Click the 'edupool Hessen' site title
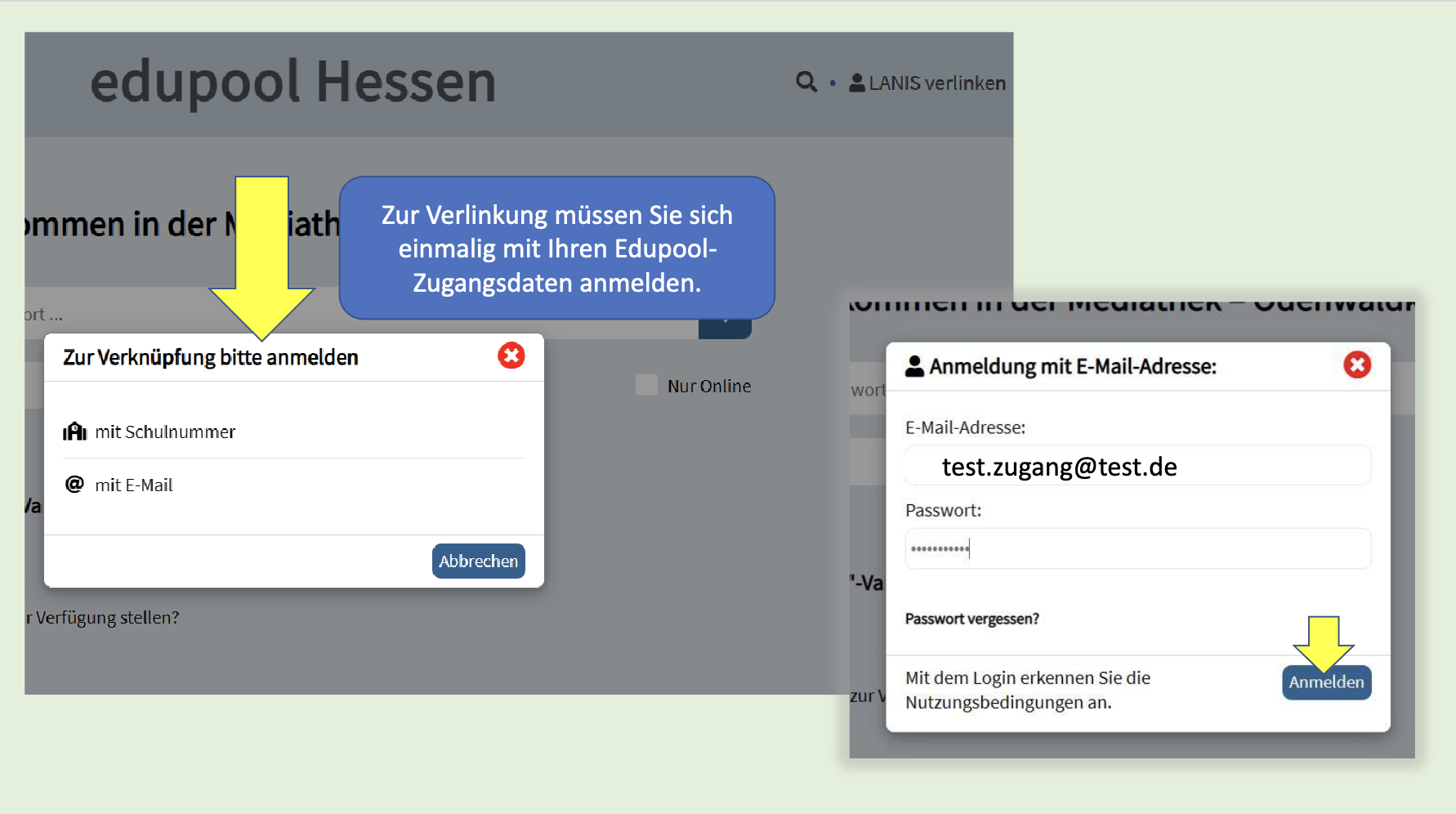Viewport: 1456px width, 814px height. (293, 83)
